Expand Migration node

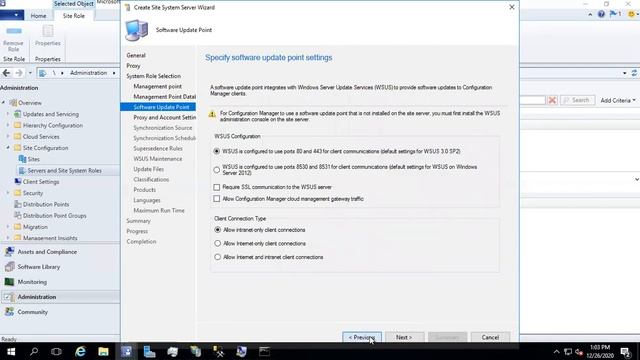click(8, 227)
